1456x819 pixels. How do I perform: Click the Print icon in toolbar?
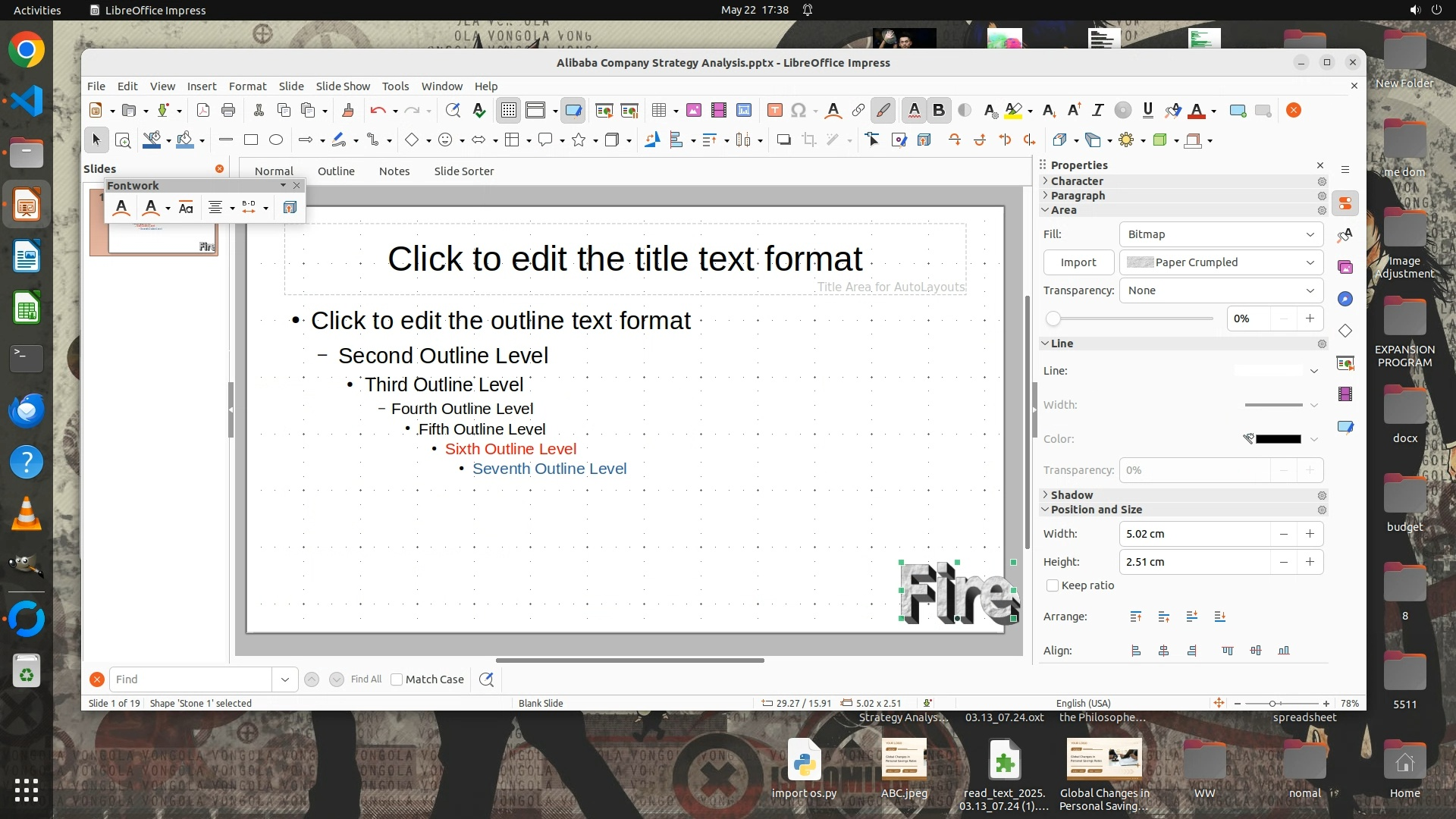[228, 111]
